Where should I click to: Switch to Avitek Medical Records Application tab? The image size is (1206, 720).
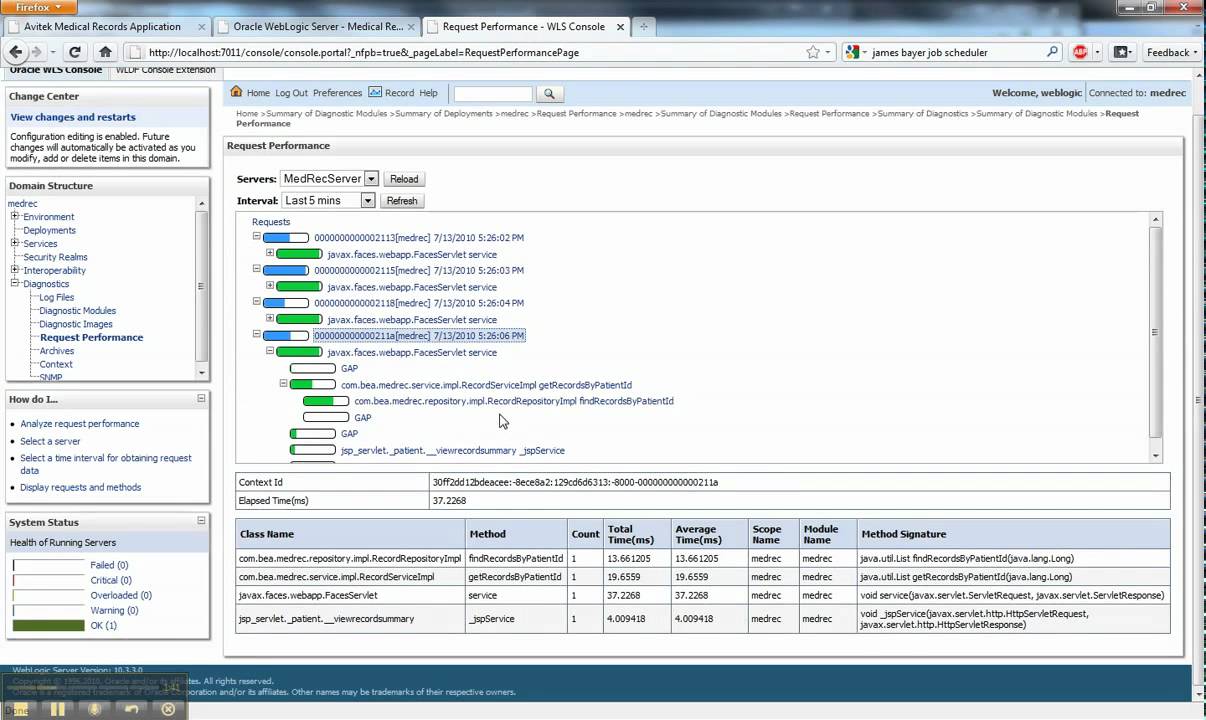tap(102, 27)
